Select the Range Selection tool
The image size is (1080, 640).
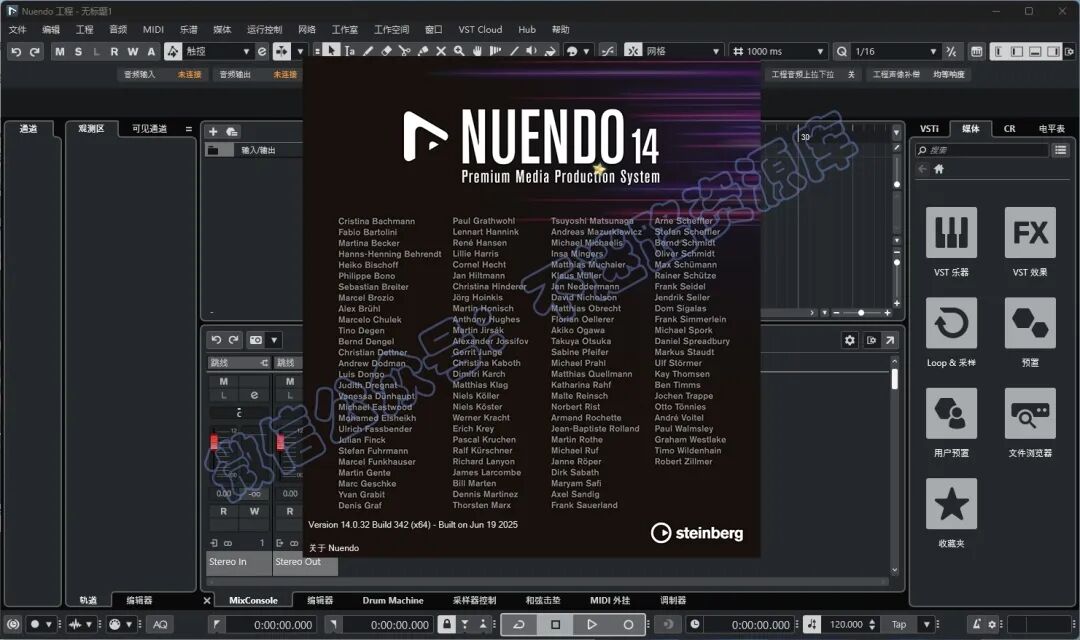[350, 51]
